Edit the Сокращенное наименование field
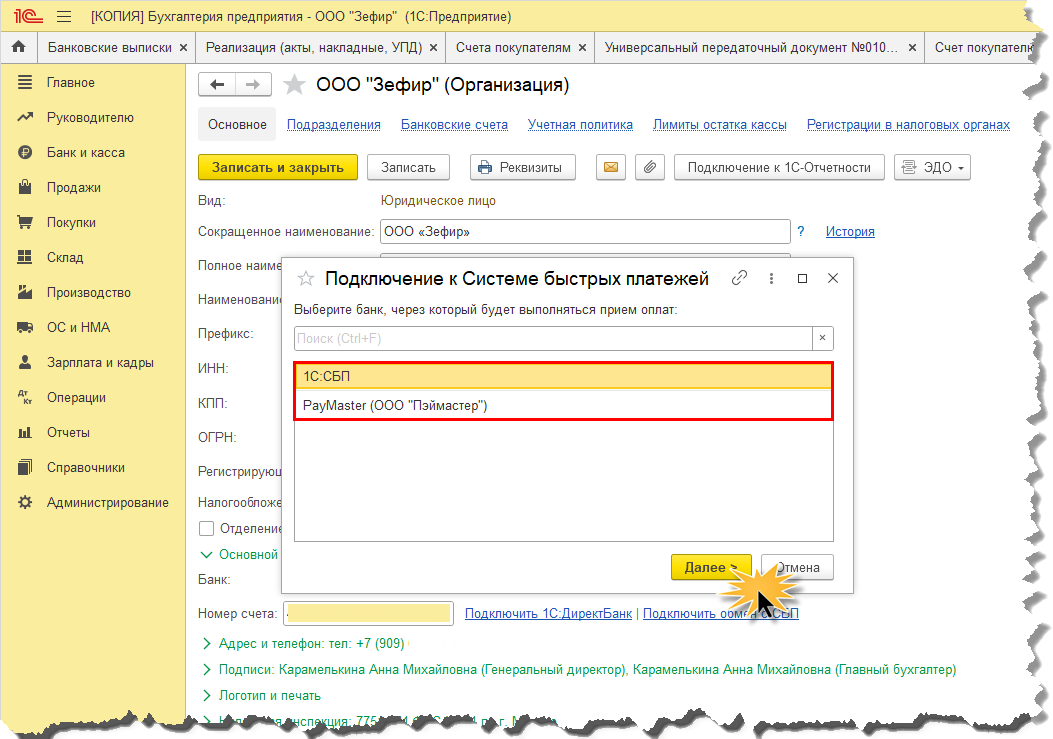Image resolution: width=1053 pixels, height=739 pixels. [585, 232]
